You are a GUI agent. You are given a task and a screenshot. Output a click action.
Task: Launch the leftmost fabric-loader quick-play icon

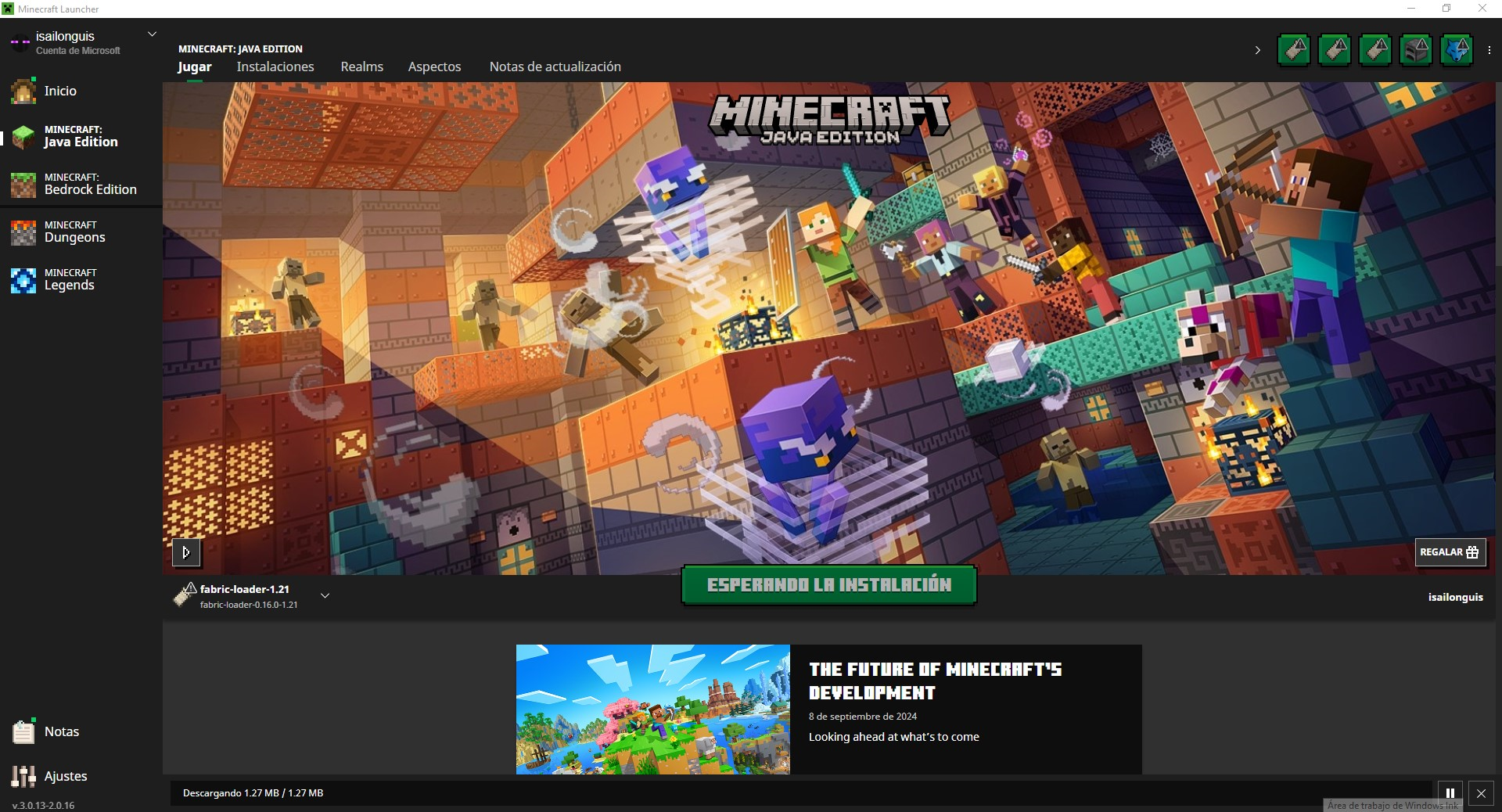1294,50
